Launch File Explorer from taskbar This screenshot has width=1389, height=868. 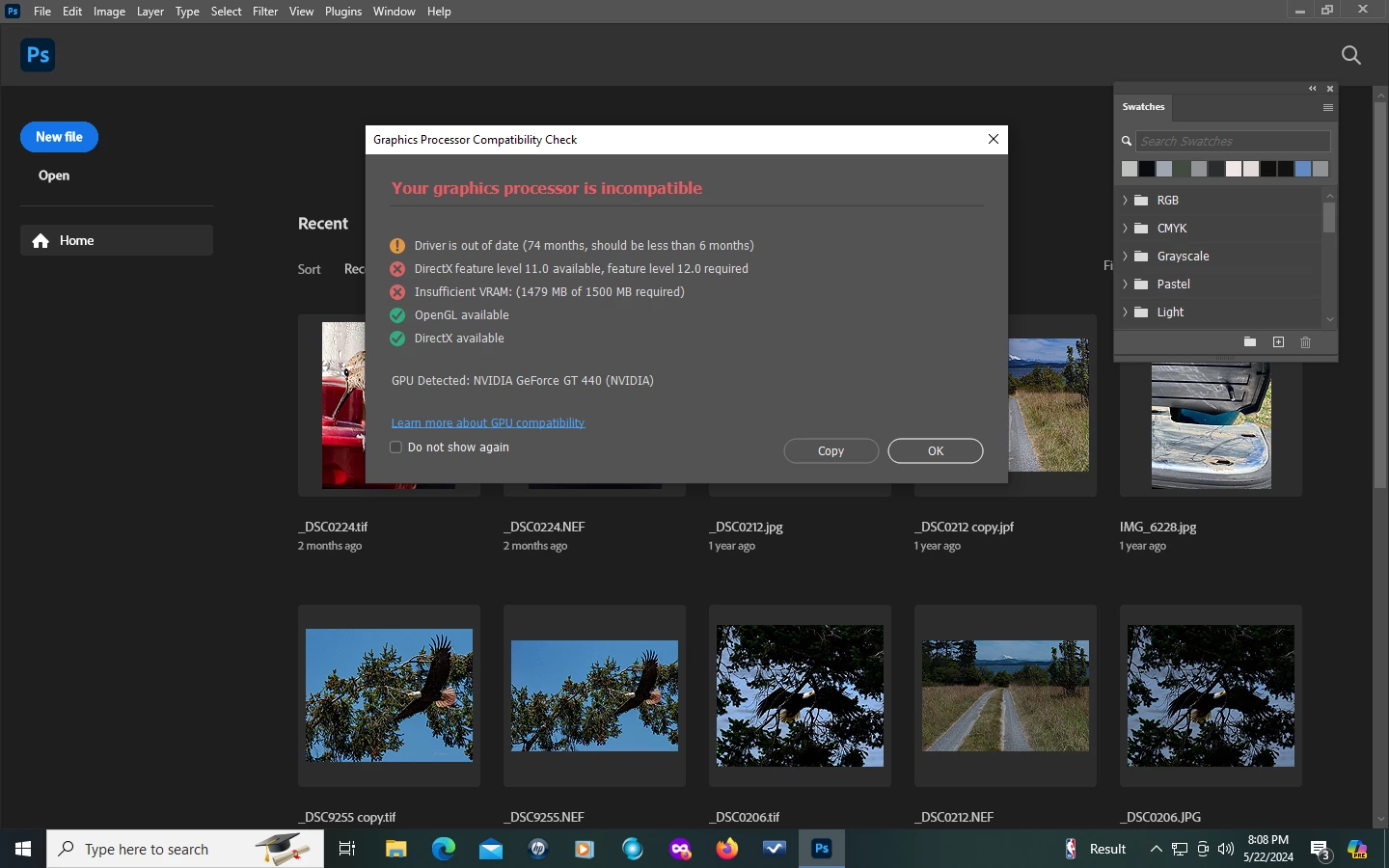click(x=396, y=849)
